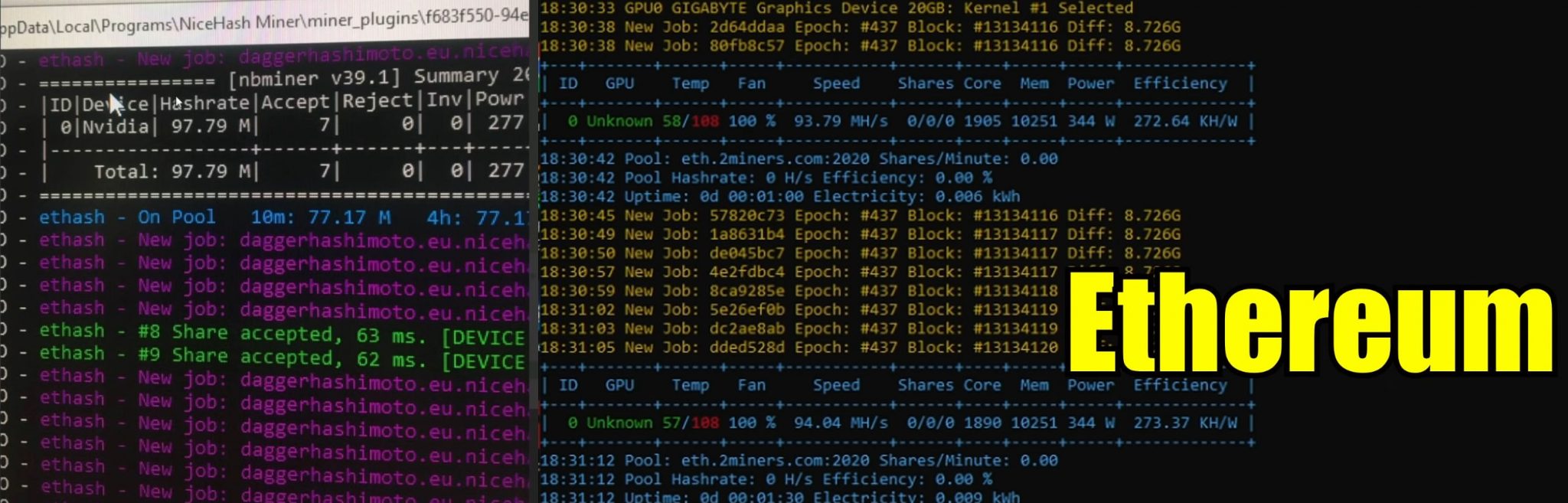Click the New Job 2d64ddaa line
Screen dimensions: 1568x503
(861, 27)
